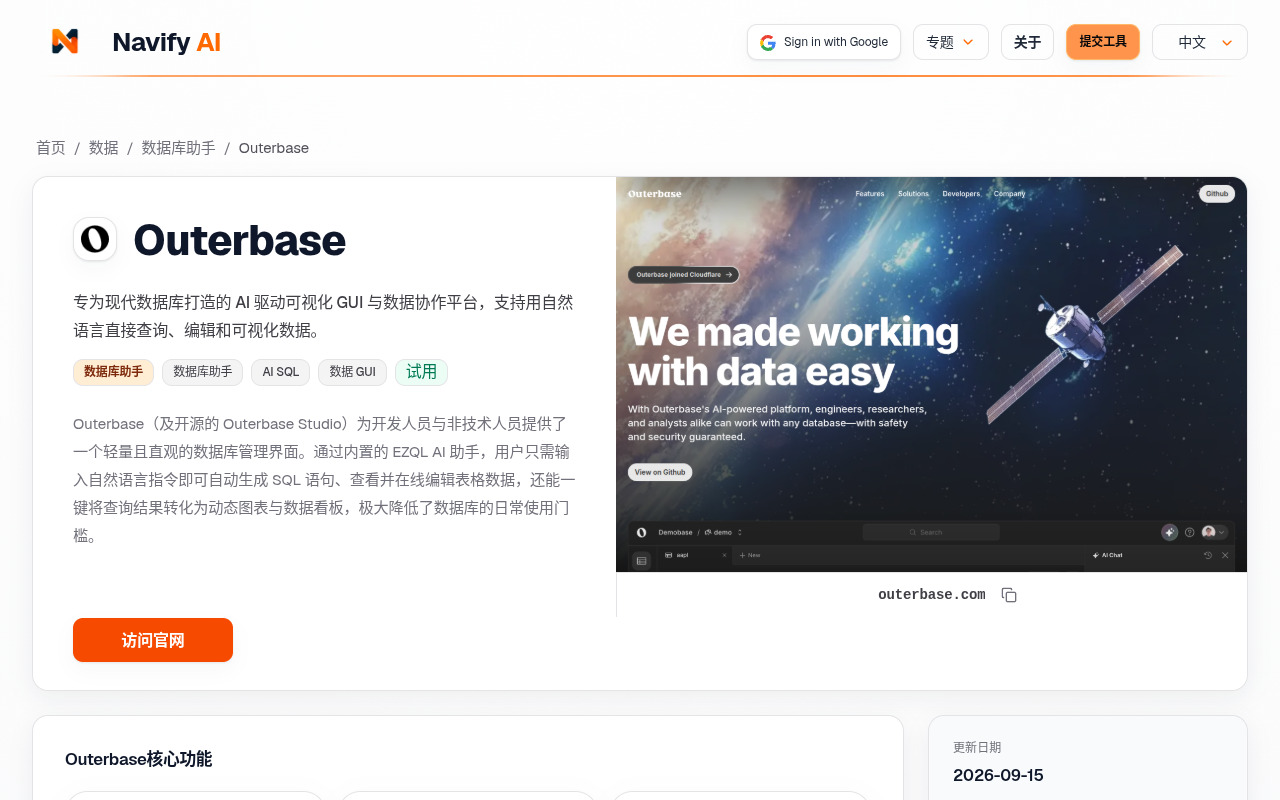This screenshot has height=800, width=1280.
Task: Select the orange 数据库助手 tag
Action: click(113, 372)
